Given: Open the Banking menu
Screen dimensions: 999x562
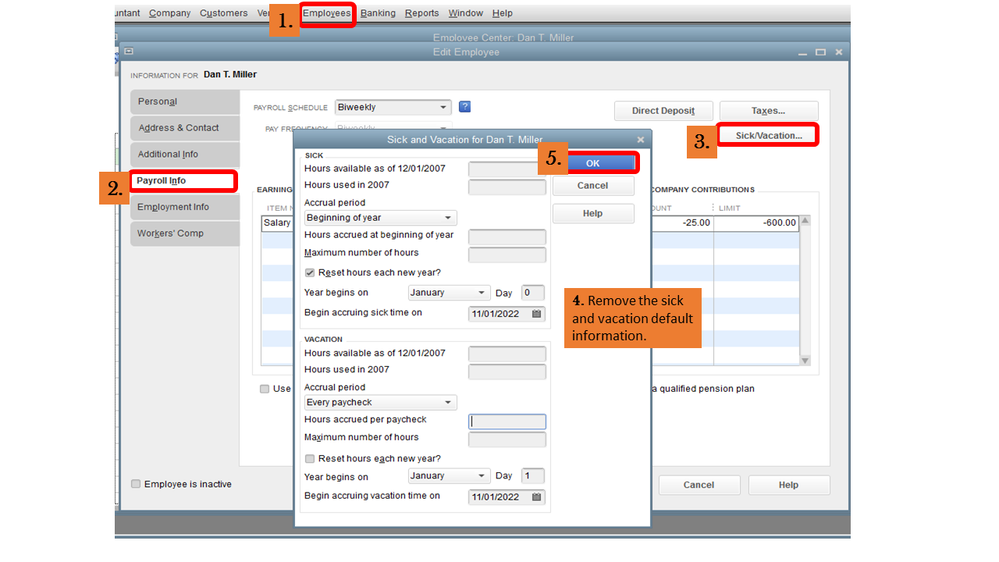Looking at the screenshot, I should pyautogui.click(x=378, y=13).
